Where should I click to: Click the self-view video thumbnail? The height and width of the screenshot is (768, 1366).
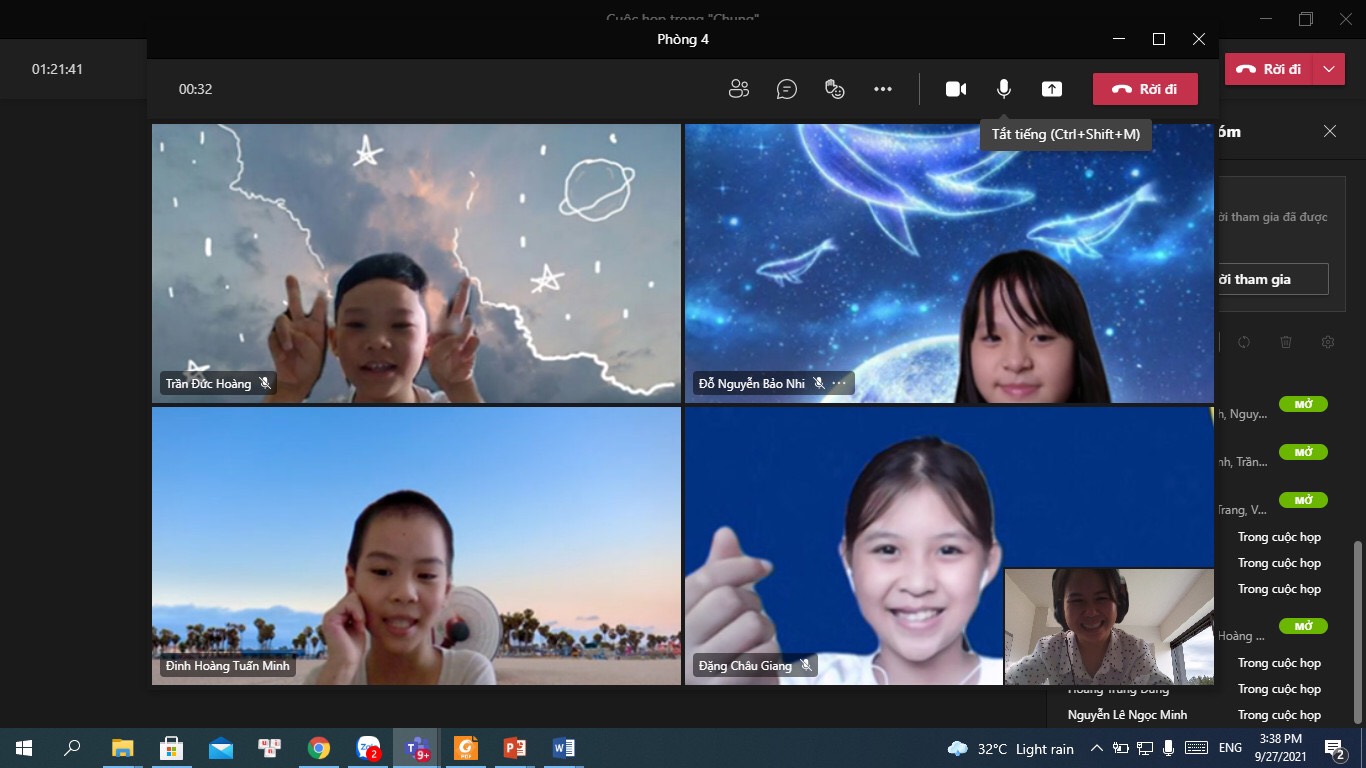(1108, 626)
